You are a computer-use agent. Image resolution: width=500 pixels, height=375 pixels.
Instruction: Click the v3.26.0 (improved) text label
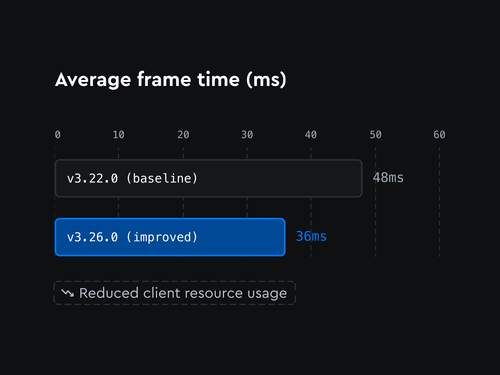pyautogui.click(x=132, y=237)
